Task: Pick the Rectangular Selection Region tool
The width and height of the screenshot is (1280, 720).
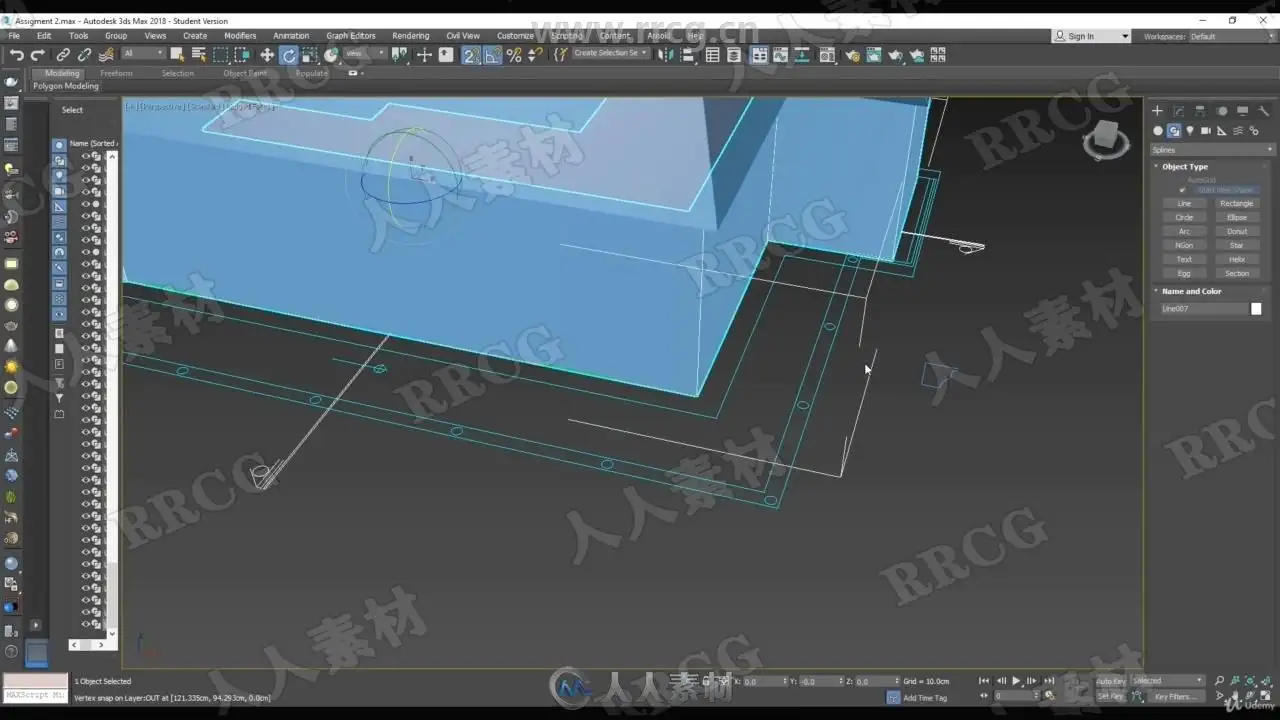Action: pos(220,55)
